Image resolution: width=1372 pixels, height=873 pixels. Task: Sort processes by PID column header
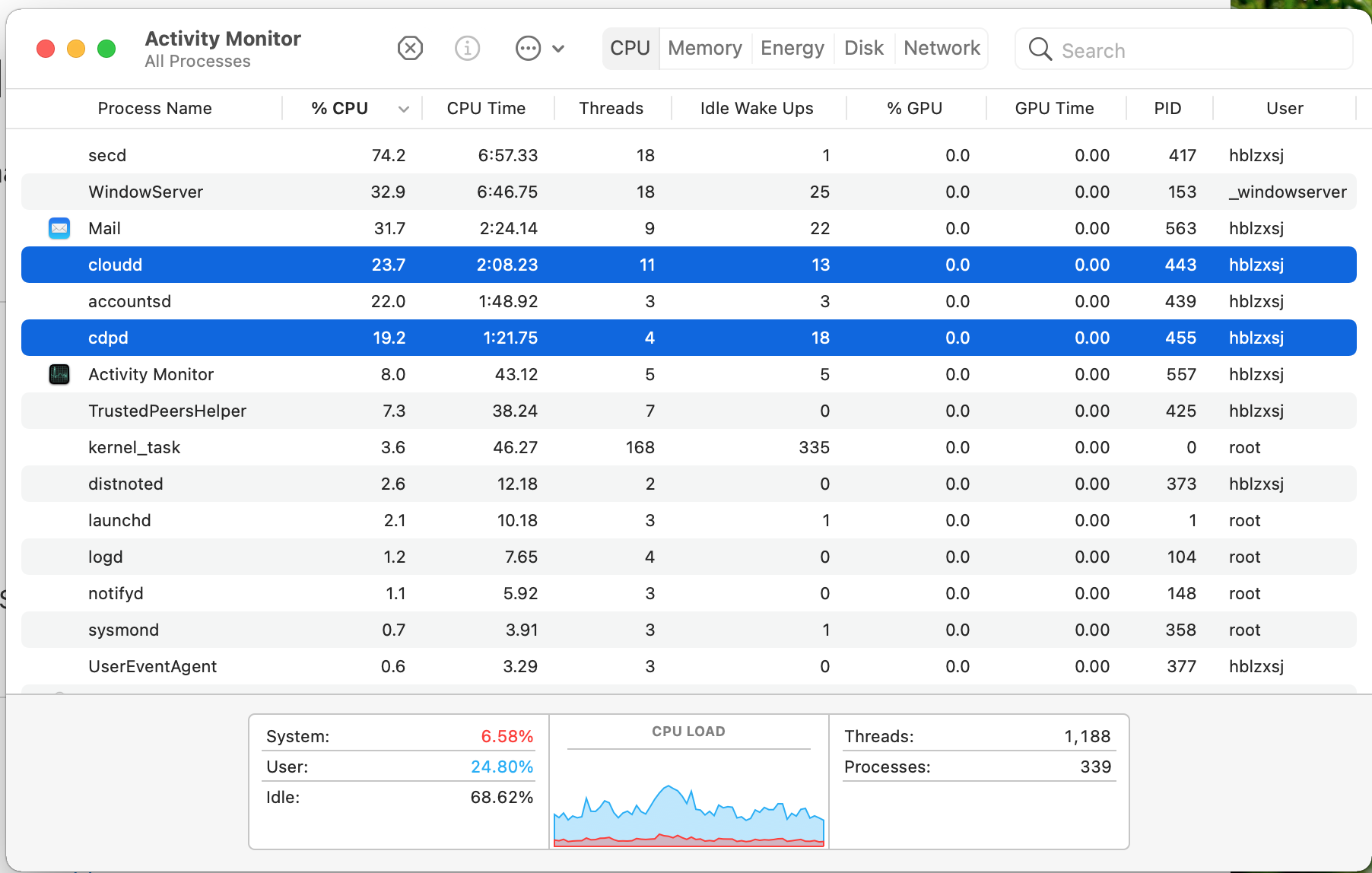(x=1167, y=109)
